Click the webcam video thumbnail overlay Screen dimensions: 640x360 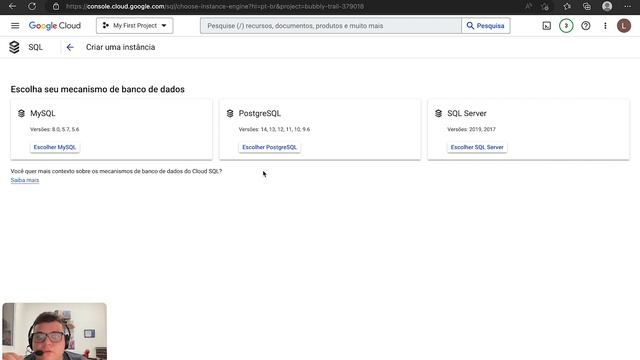(x=55, y=331)
